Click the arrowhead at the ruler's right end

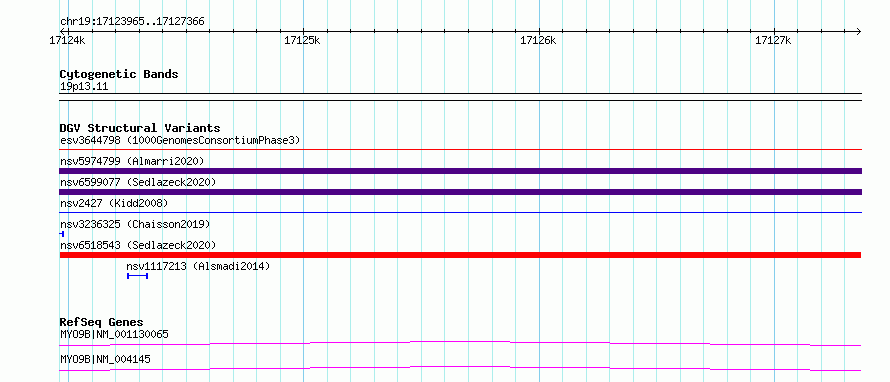(858, 31)
